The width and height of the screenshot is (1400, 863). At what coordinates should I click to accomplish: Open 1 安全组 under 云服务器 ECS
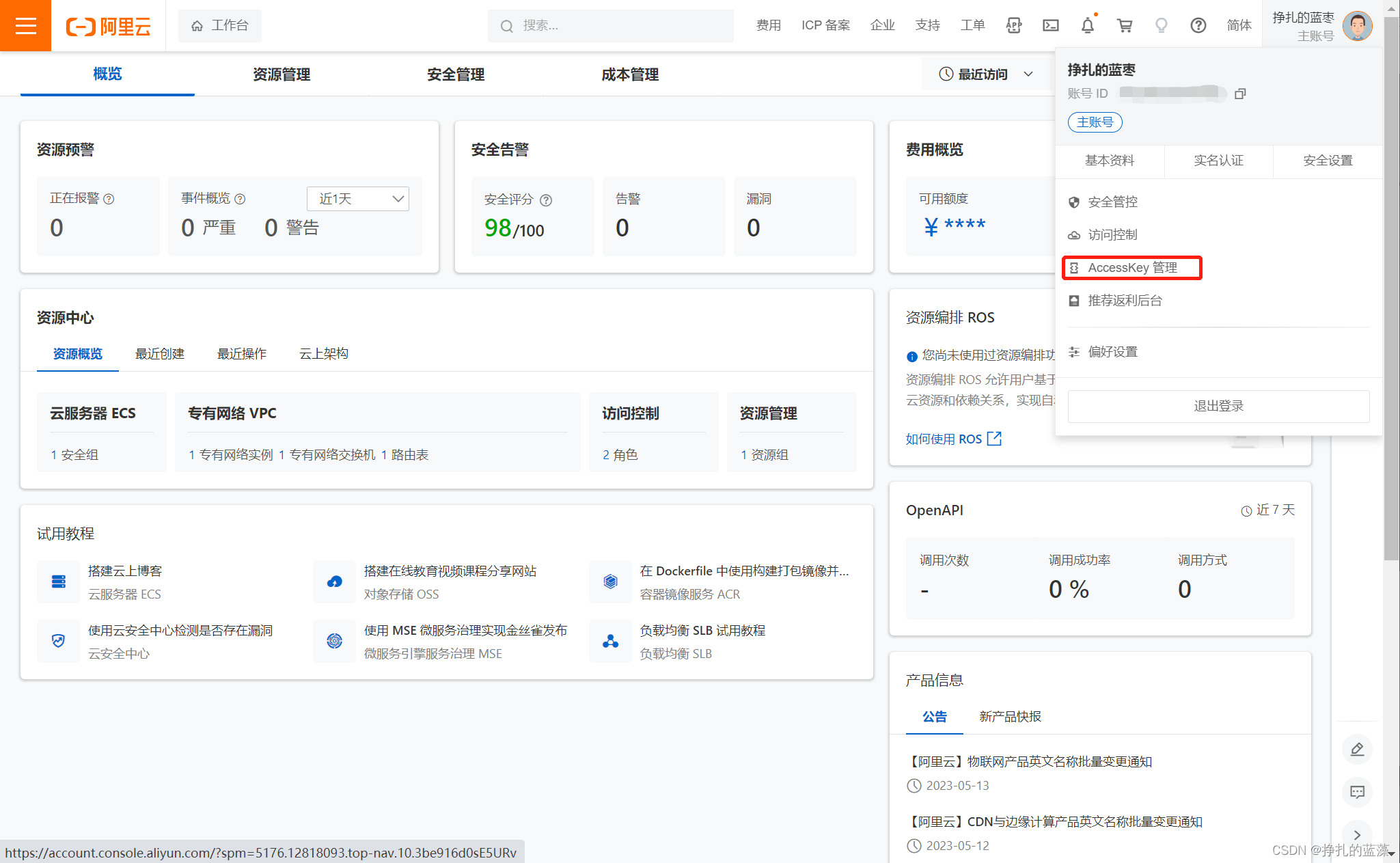(74, 455)
